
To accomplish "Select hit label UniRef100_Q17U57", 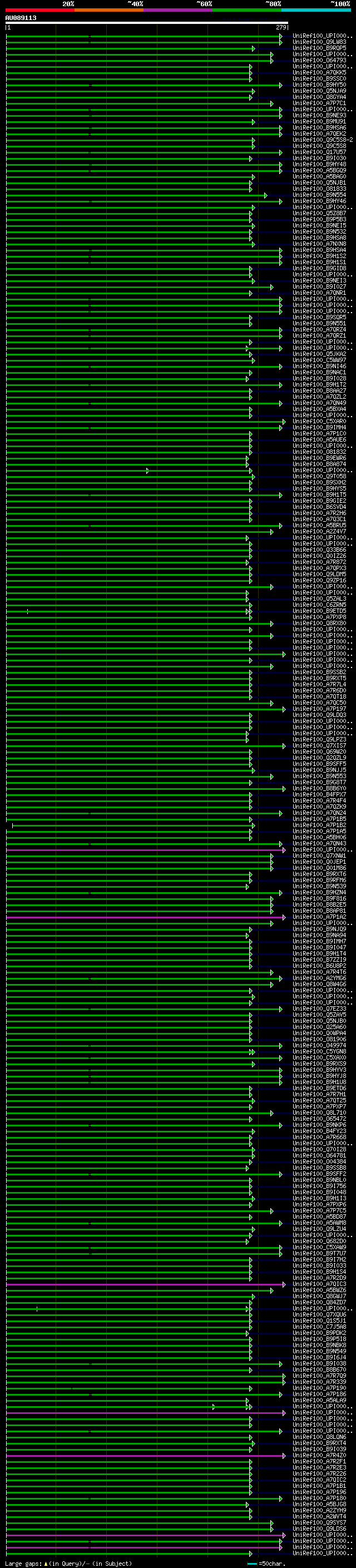I will pyautogui.click(x=319, y=152).
